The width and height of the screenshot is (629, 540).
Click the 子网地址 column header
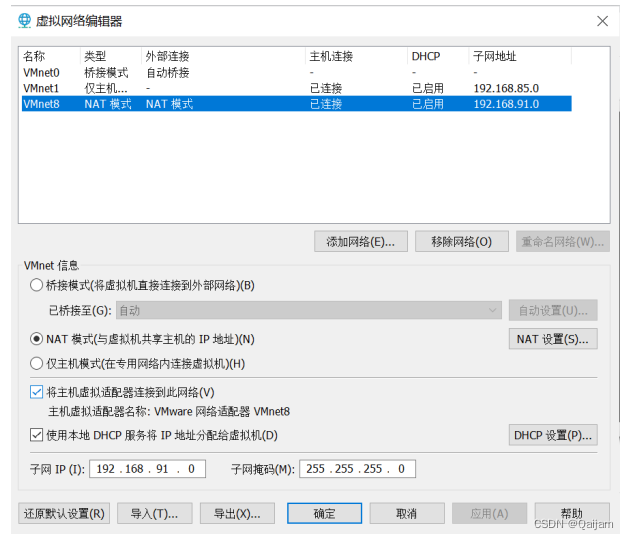[x=520, y=56]
